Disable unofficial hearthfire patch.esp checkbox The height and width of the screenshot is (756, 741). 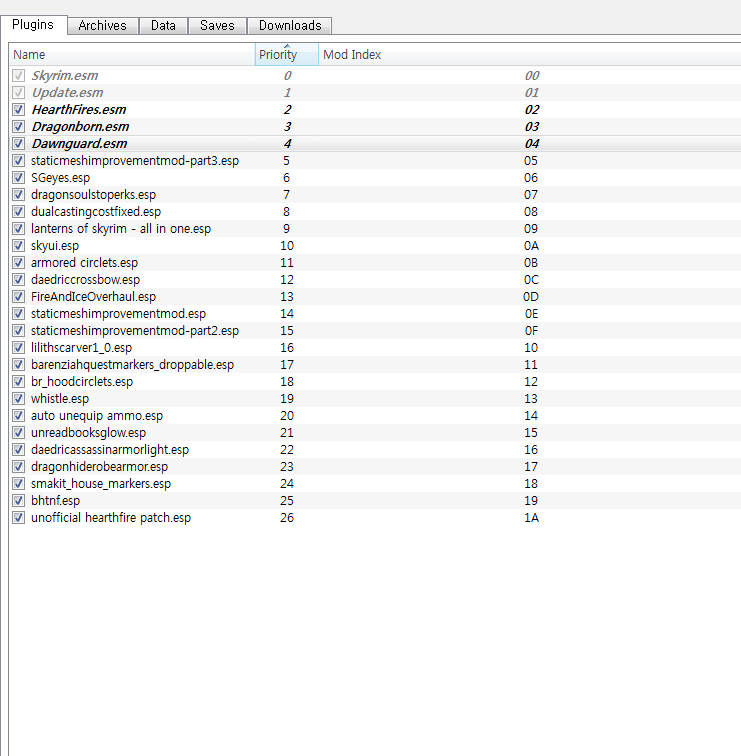pos(18,518)
